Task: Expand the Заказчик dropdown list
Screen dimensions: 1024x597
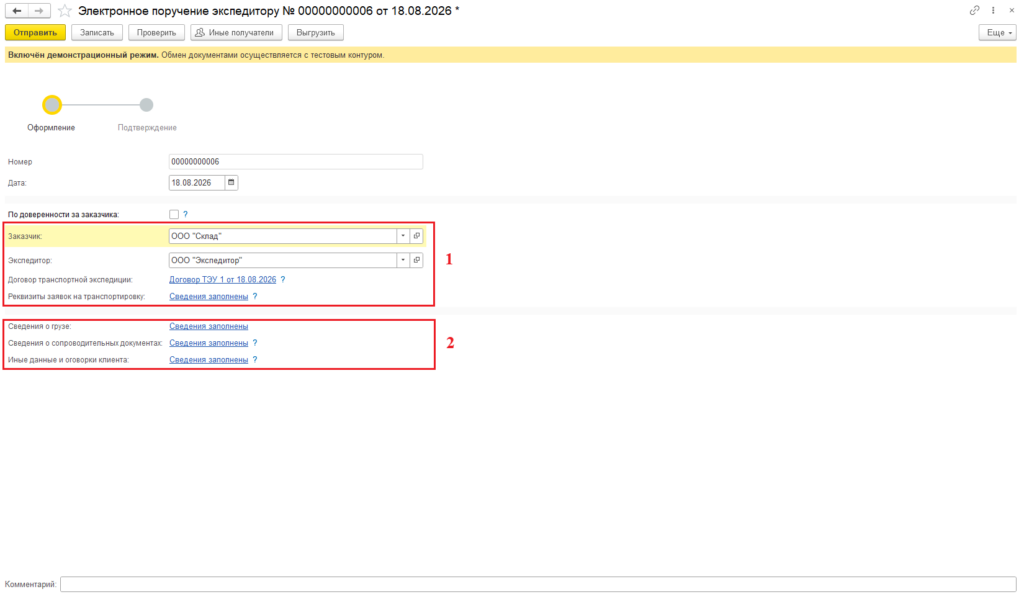Action: (403, 236)
